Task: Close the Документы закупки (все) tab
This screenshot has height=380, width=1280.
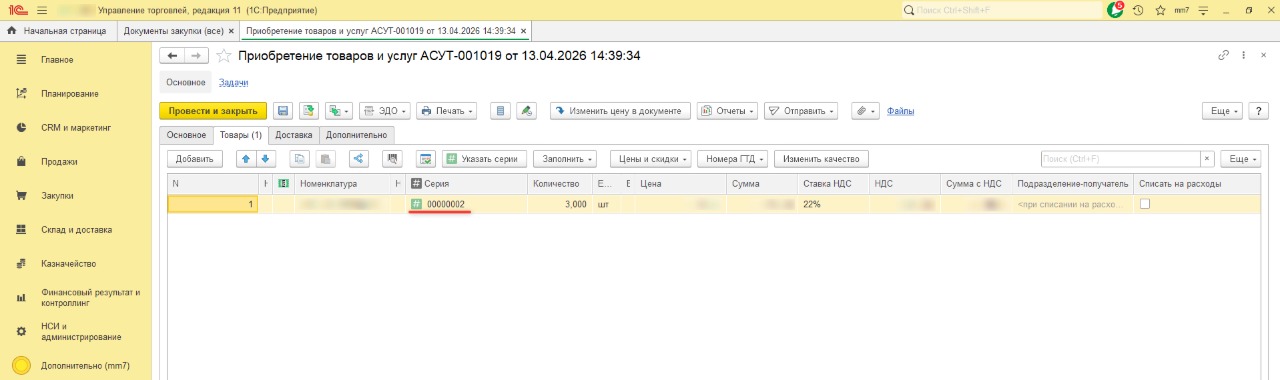Action: coord(231,31)
